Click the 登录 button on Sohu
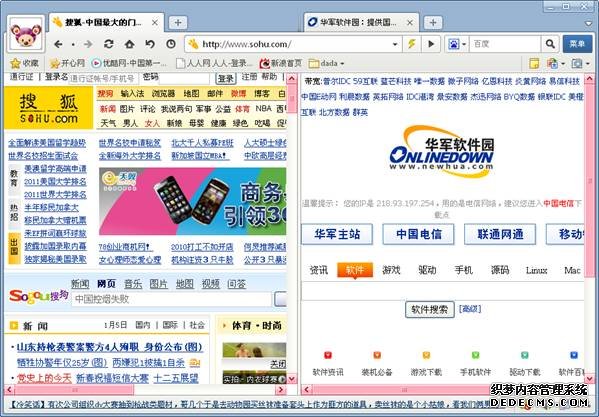The image size is (599, 417). 225,79
